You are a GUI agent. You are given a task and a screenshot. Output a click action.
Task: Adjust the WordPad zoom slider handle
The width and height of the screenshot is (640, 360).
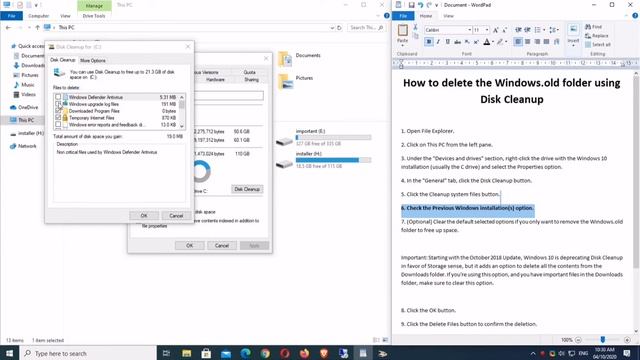pos(602,340)
